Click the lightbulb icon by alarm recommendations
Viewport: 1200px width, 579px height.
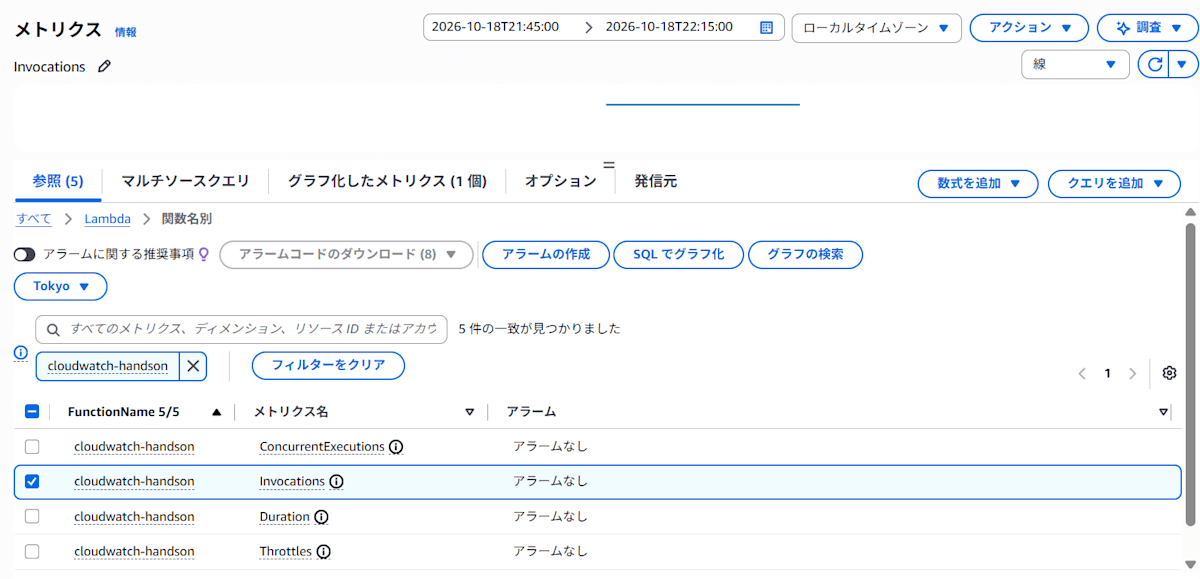(x=204, y=255)
